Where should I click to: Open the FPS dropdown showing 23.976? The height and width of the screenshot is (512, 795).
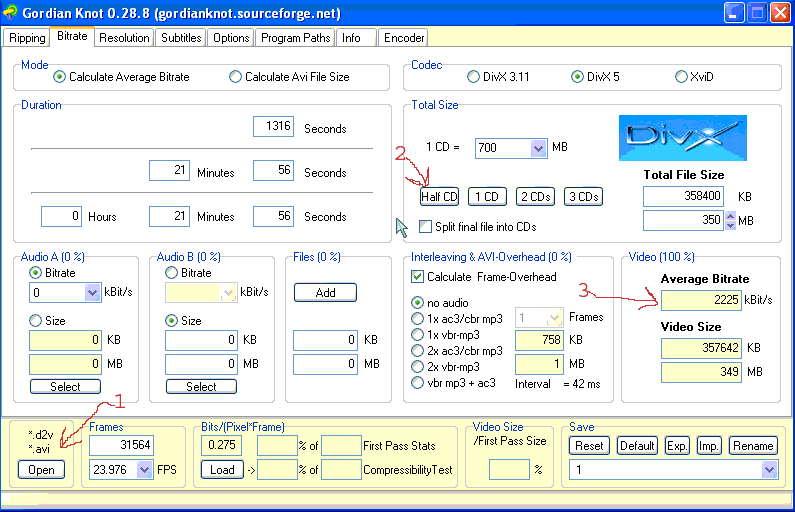pos(144,470)
